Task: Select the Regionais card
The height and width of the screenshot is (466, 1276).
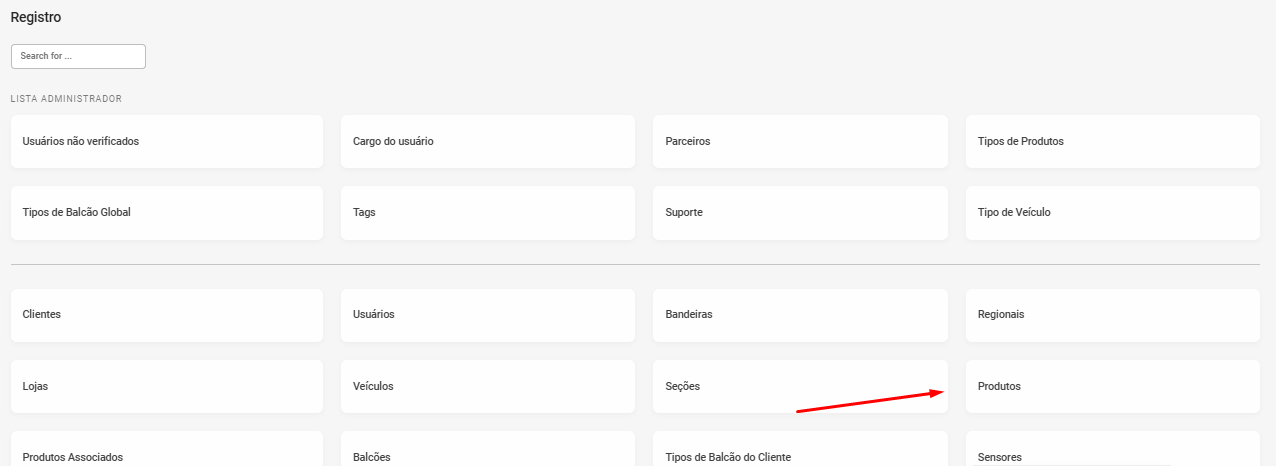Action: pos(1112,314)
